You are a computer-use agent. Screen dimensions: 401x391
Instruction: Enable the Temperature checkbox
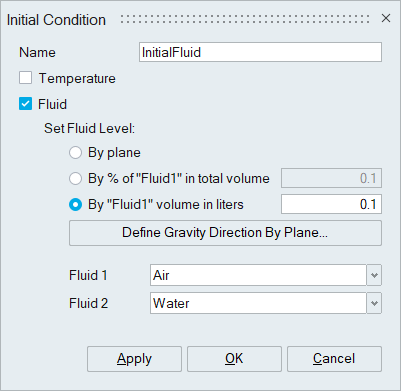click(x=26, y=78)
